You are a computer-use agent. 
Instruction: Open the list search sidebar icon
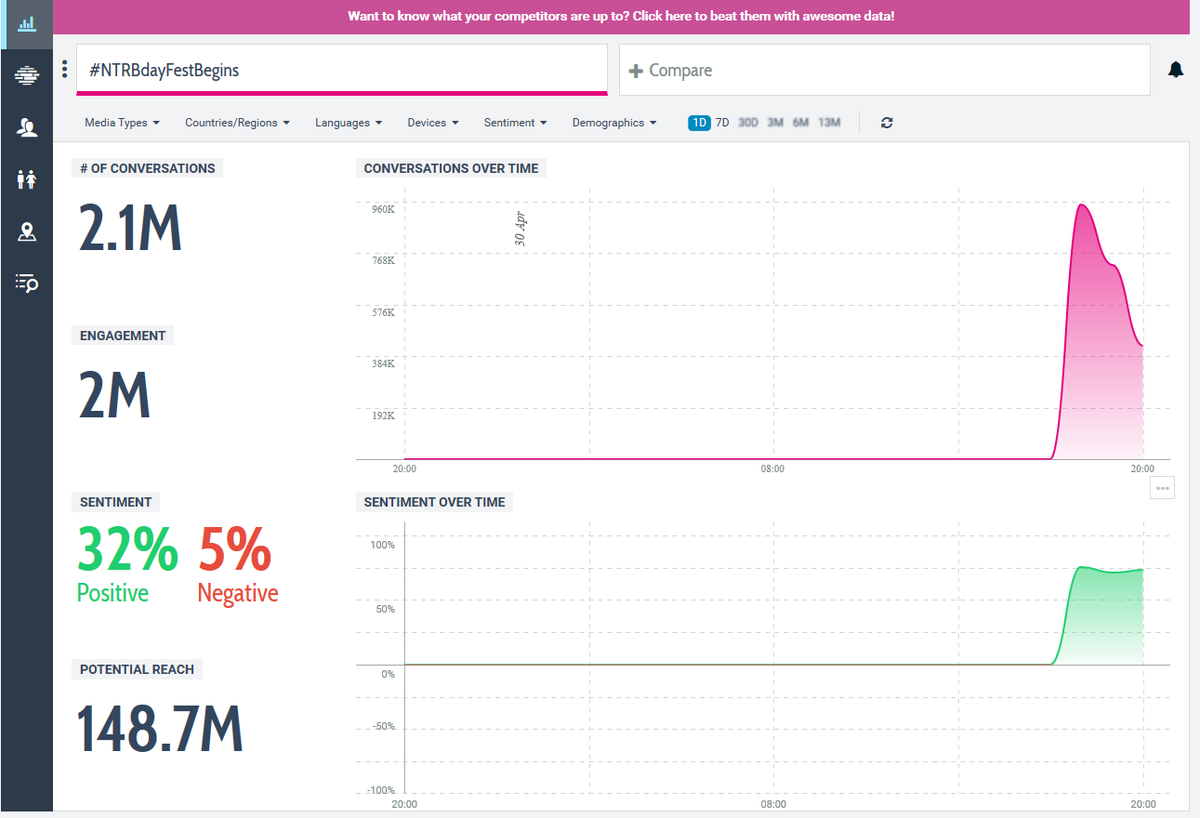click(x=27, y=283)
